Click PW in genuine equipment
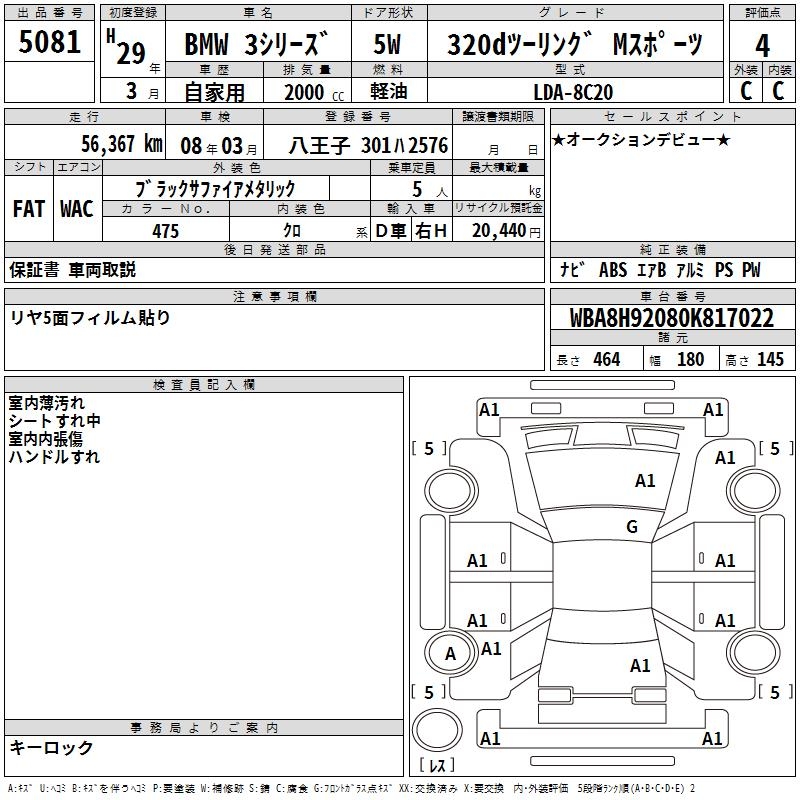The width and height of the screenshot is (800, 800). pos(751,270)
